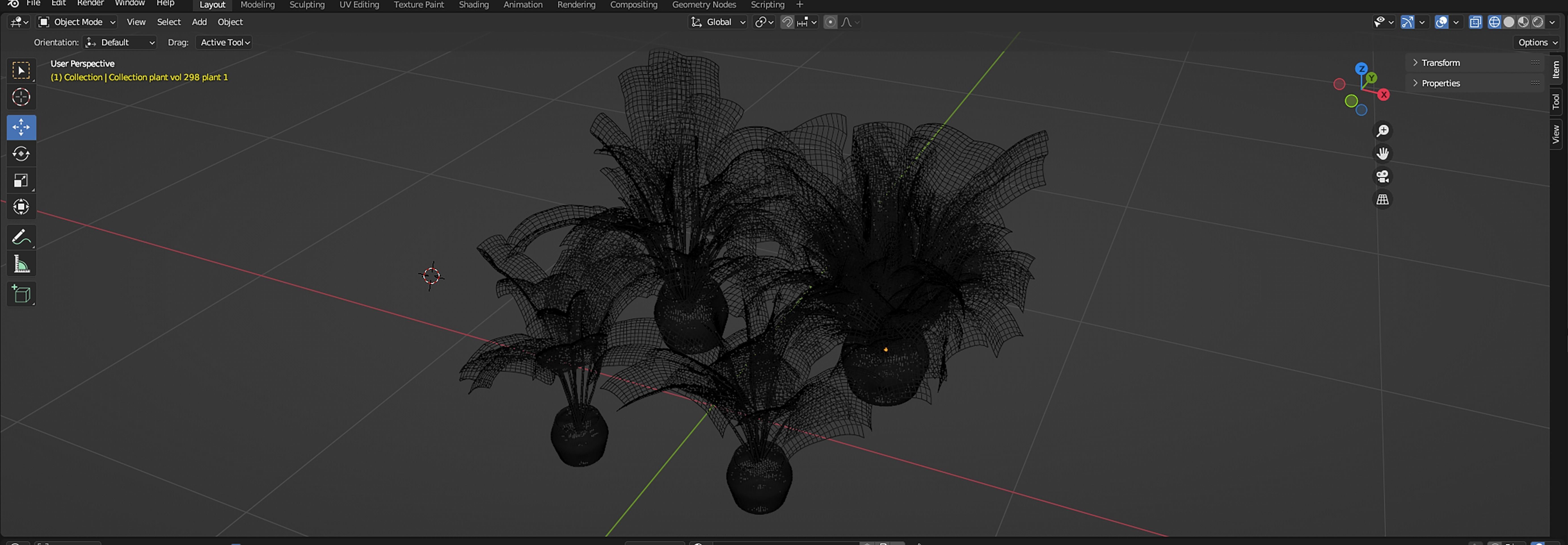Select the Measure ruler tool
This screenshot has width=1568, height=545.
[x=21, y=264]
